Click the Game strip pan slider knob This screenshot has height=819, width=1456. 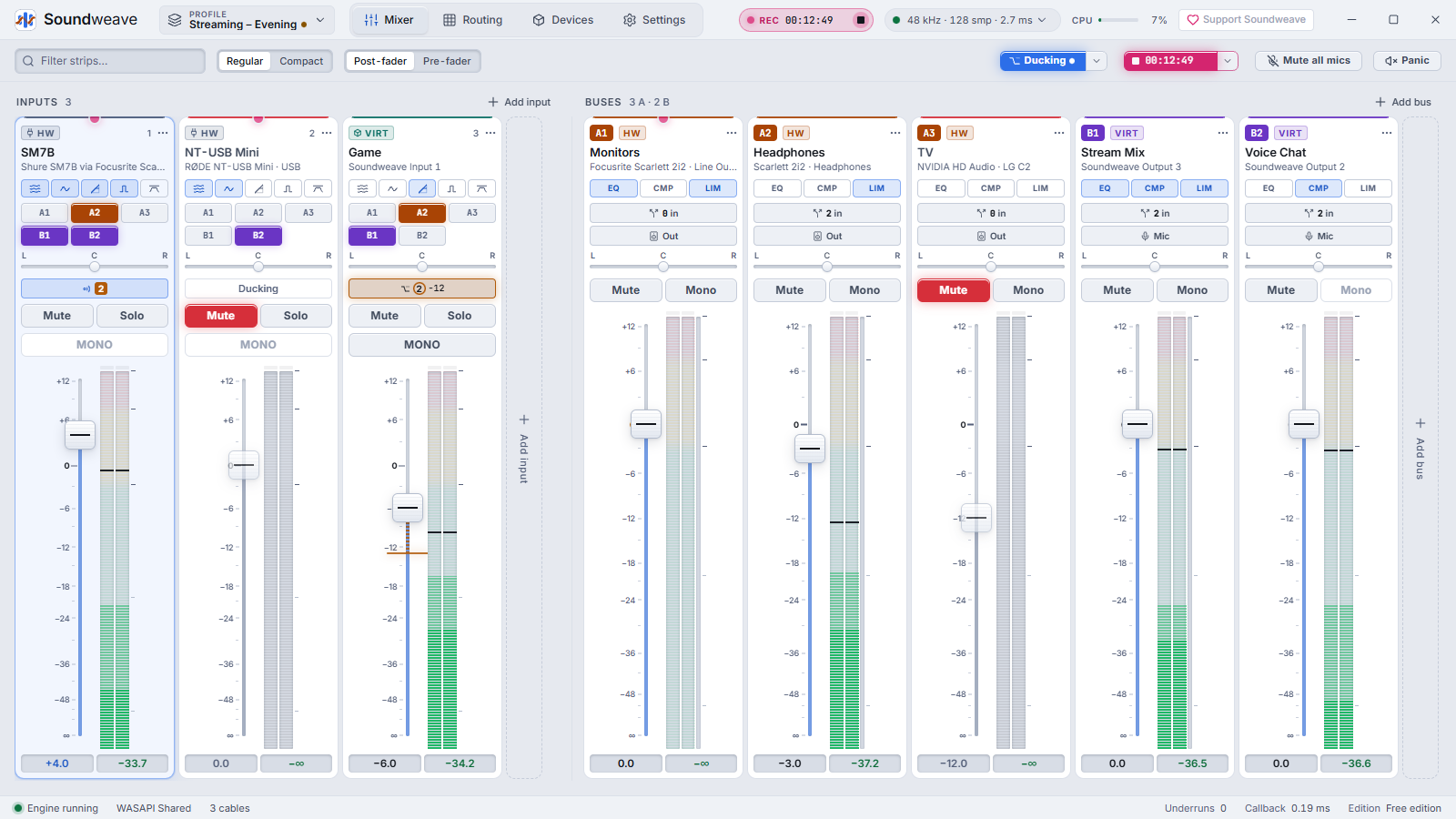coord(422,267)
